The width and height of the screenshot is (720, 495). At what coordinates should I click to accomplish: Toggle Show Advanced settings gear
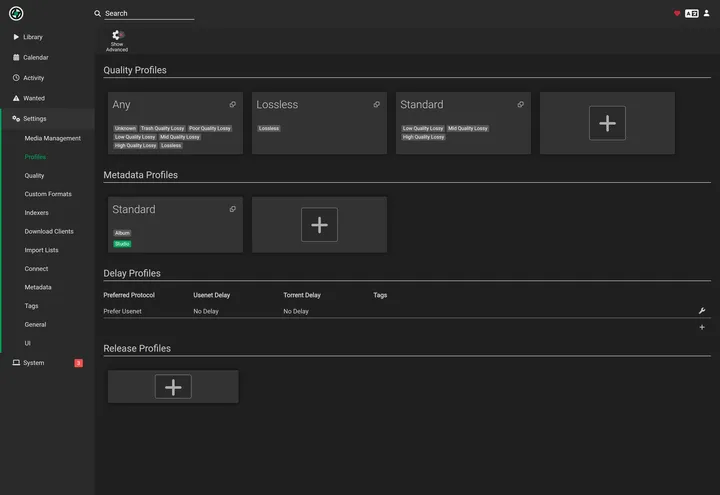pyautogui.click(x=117, y=41)
